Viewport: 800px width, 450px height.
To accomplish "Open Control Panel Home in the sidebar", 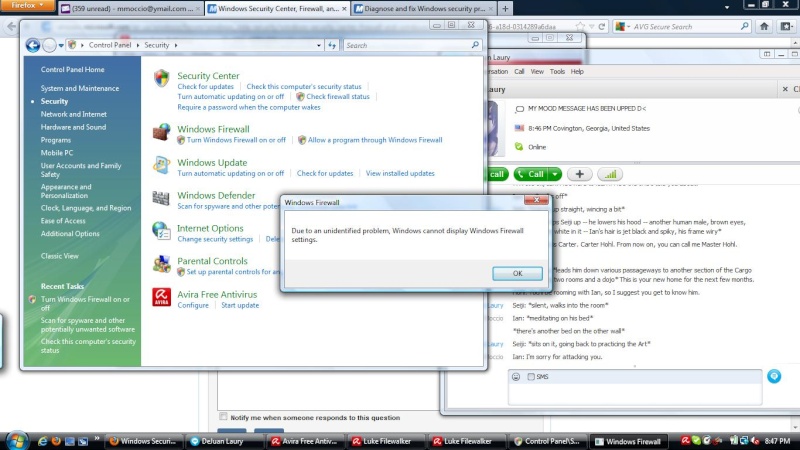I will [x=72, y=69].
